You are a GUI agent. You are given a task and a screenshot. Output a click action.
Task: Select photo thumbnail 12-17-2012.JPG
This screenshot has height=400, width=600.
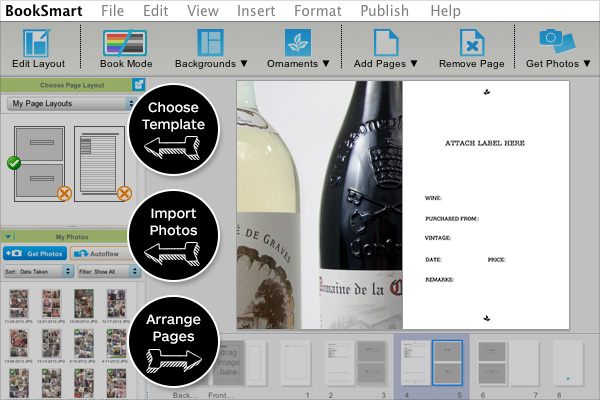[x=116, y=304]
